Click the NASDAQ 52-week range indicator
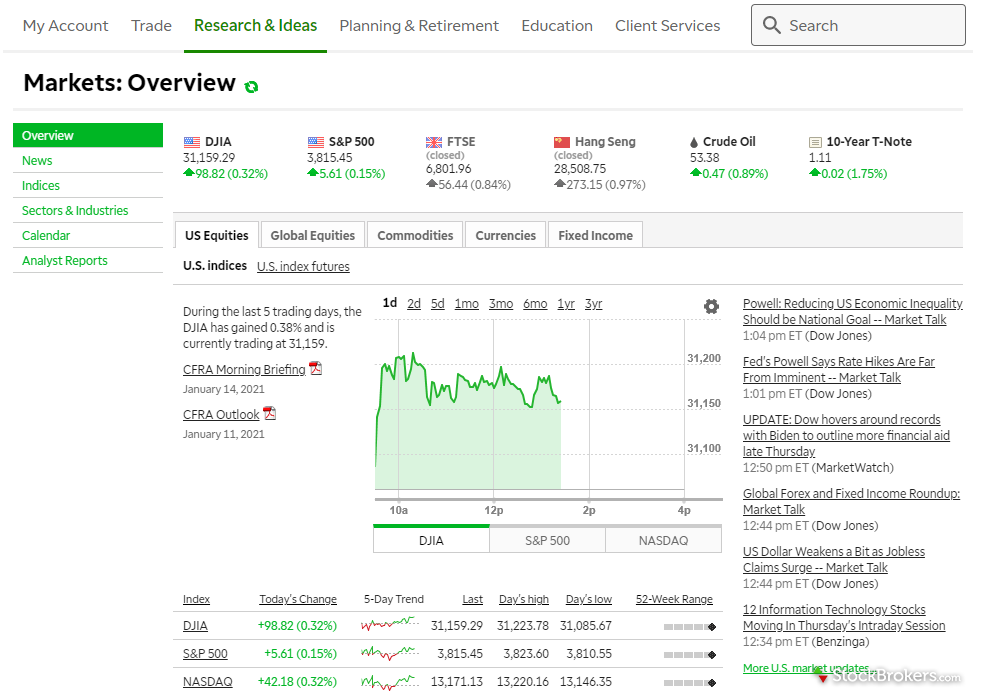This screenshot has width=986, height=699. (690, 683)
